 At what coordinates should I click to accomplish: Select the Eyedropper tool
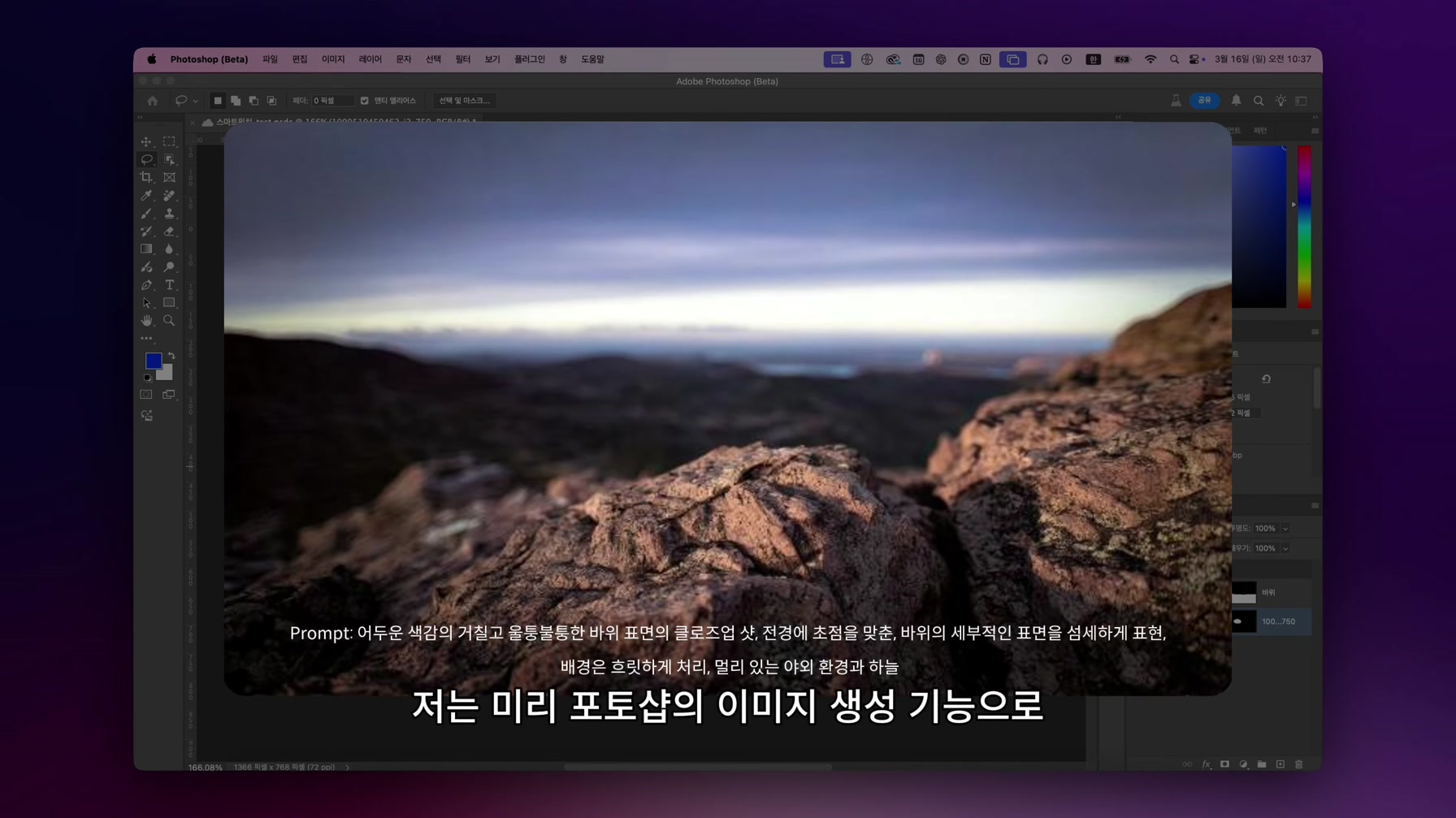pyautogui.click(x=146, y=196)
